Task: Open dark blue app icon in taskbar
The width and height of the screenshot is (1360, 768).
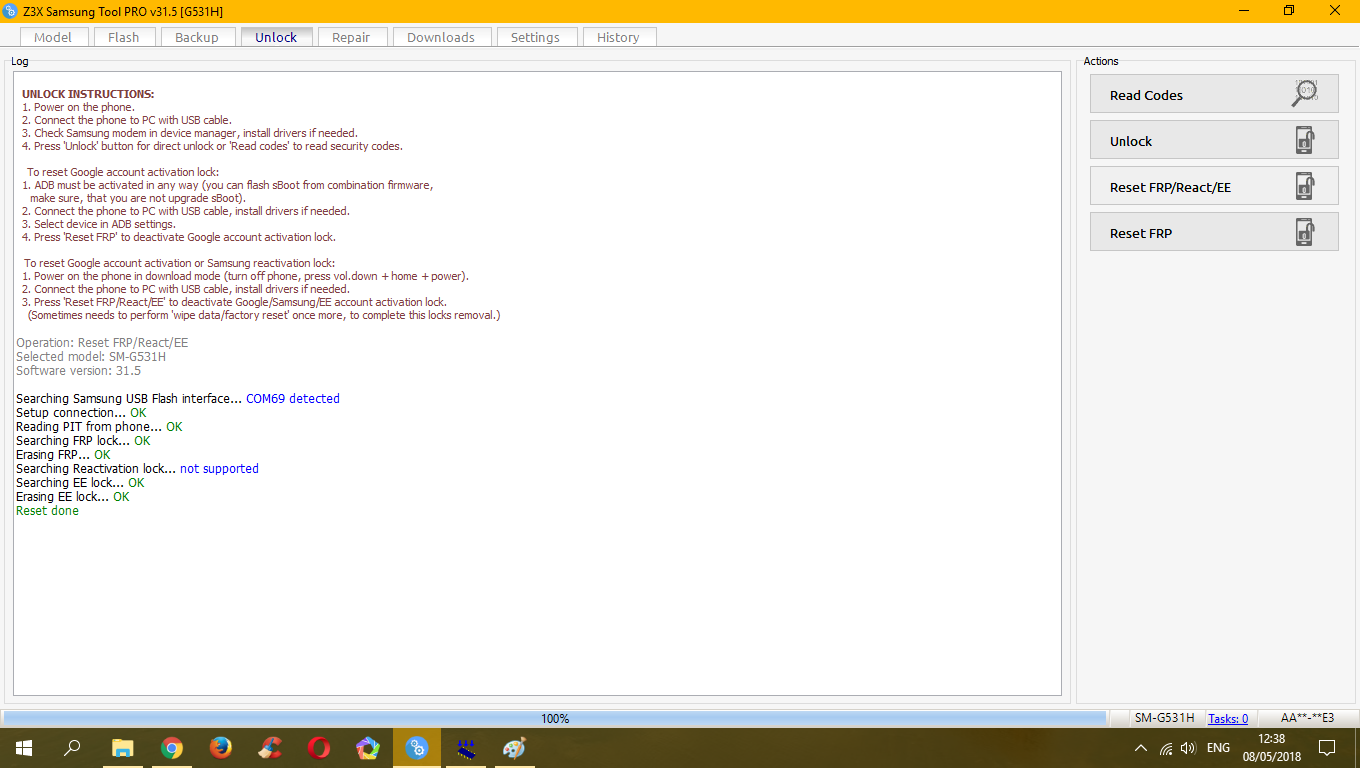Action: click(x=466, y=747)
